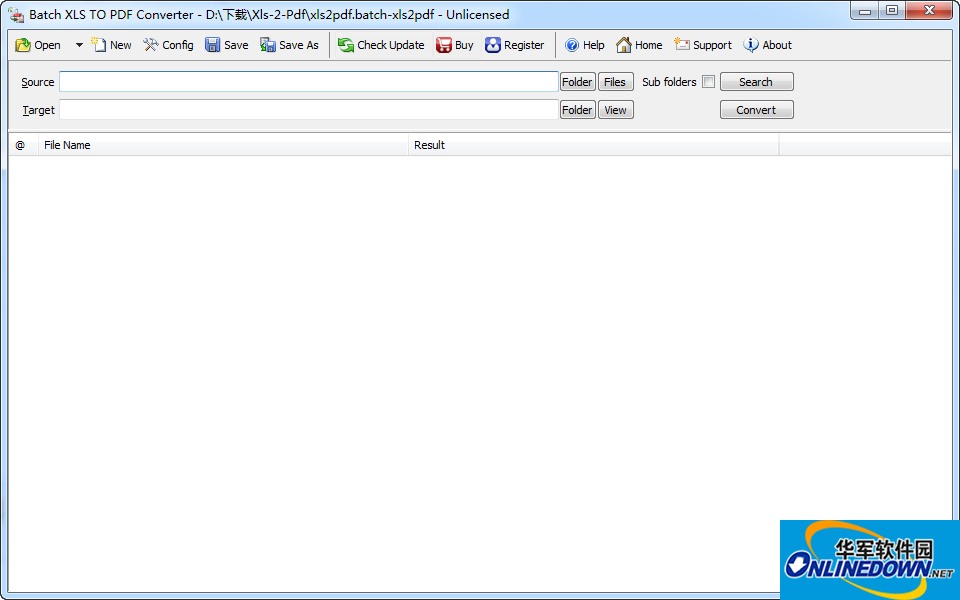Screen dimensions: 960x600
Task: Open a project with the Open toolbar icon
Action: tap(37, 45)
